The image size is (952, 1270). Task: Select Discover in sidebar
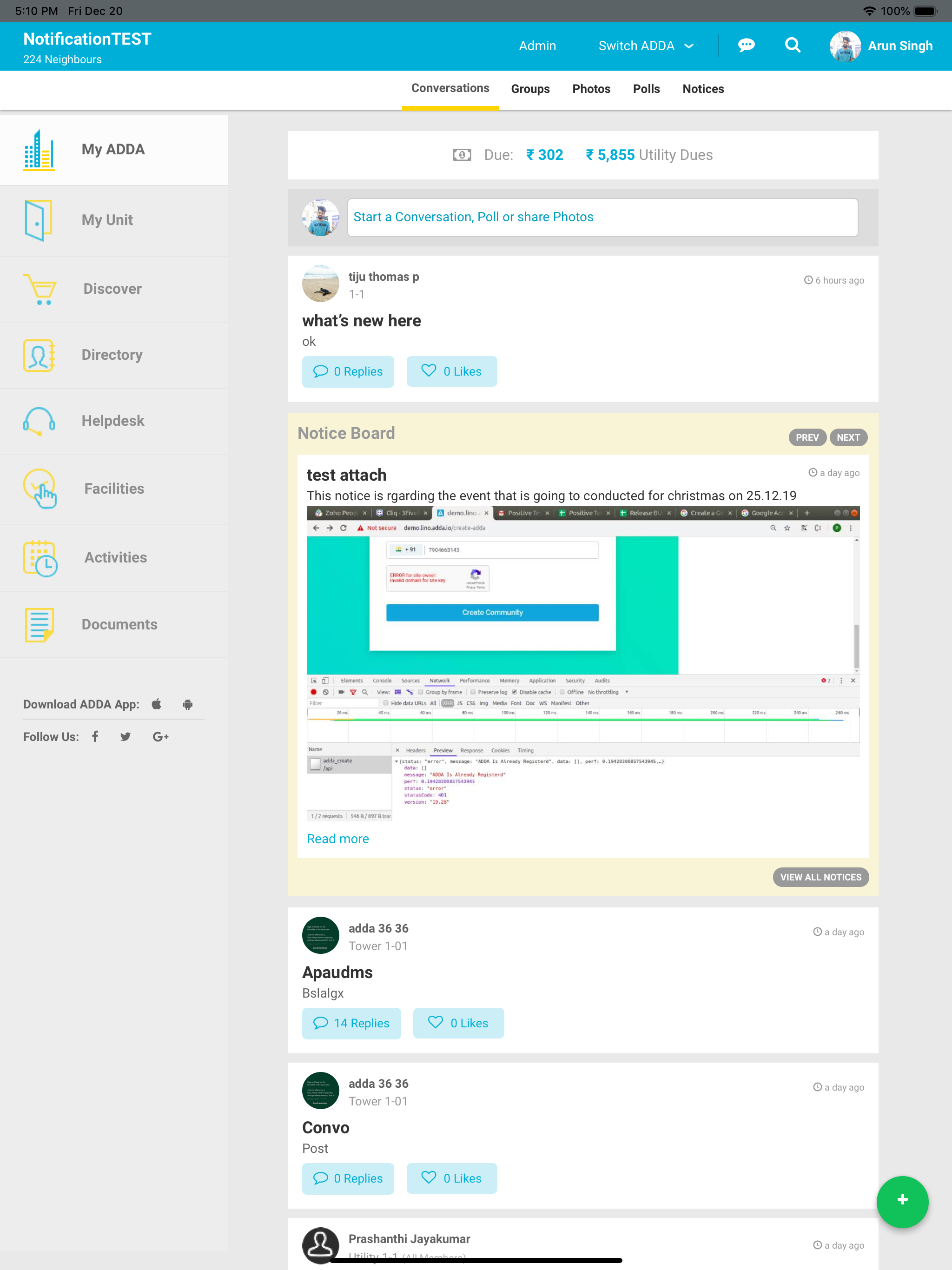click(x=114, y=289)
